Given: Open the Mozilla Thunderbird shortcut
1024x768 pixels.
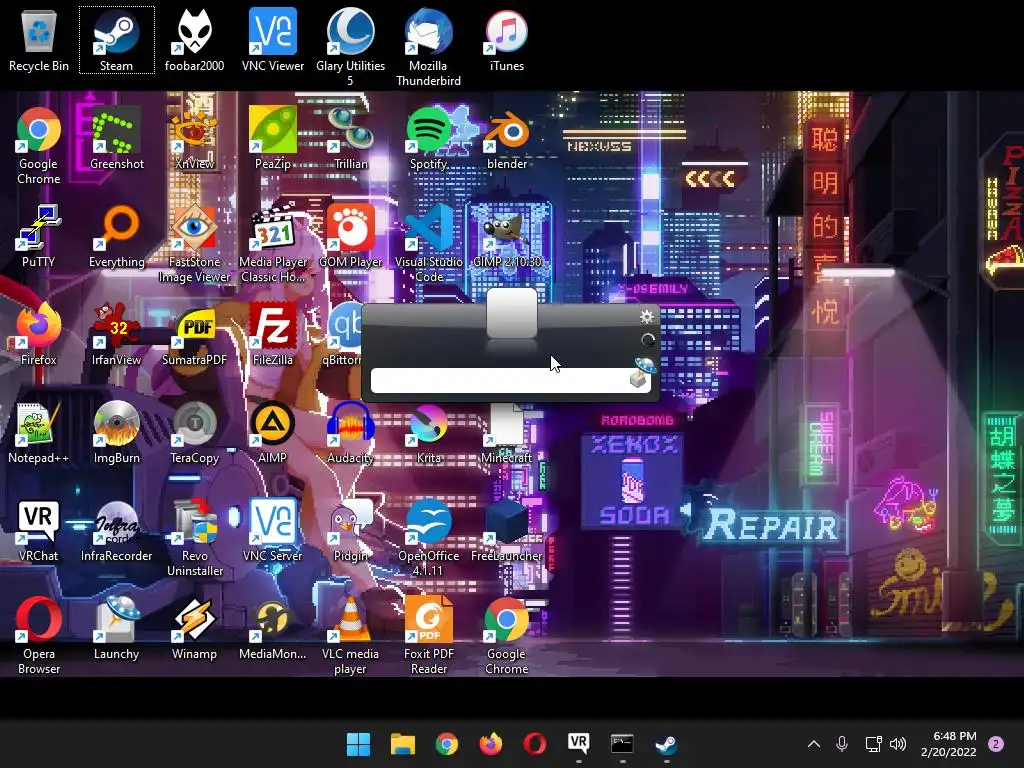Looking at the screenshot, I should [428, 47].
